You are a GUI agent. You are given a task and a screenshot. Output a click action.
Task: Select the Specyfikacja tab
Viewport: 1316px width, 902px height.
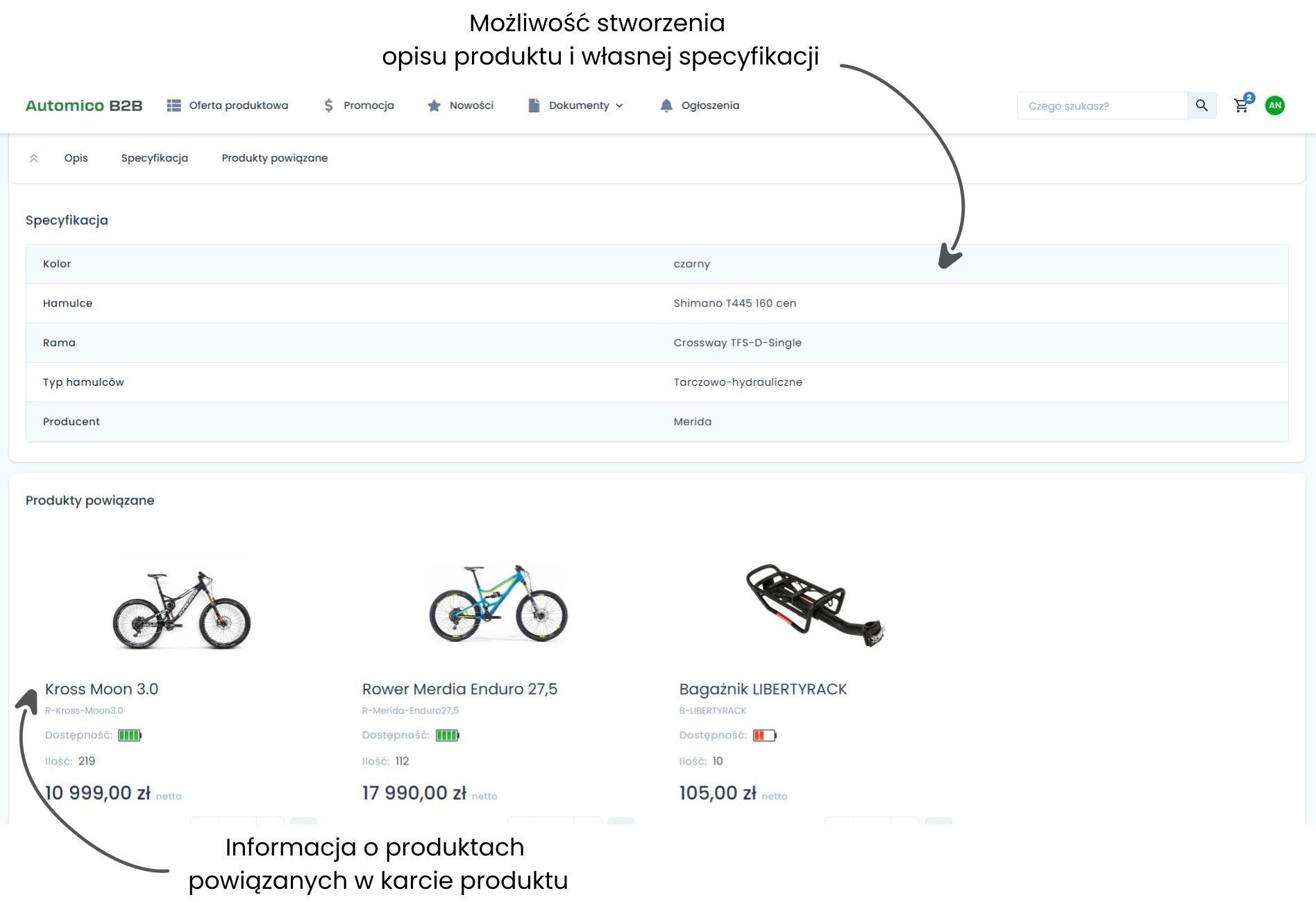[154, 158]
